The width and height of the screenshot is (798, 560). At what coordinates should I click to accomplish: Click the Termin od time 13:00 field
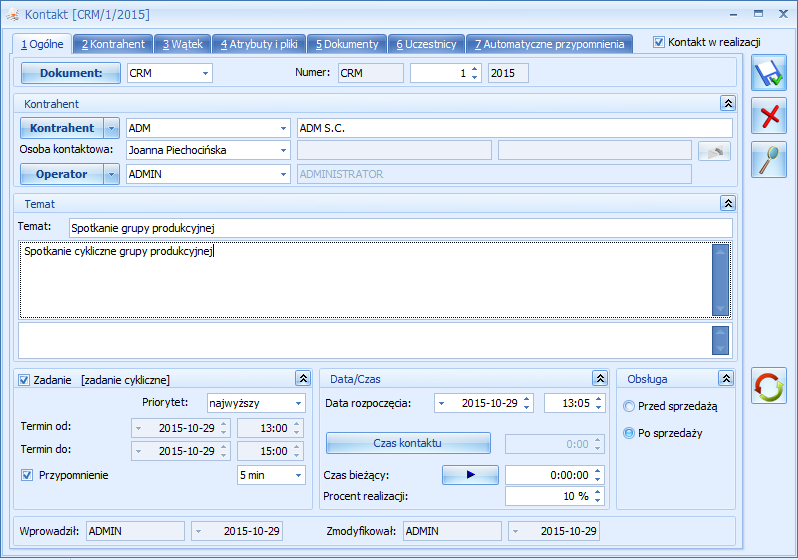pos(270,428)
